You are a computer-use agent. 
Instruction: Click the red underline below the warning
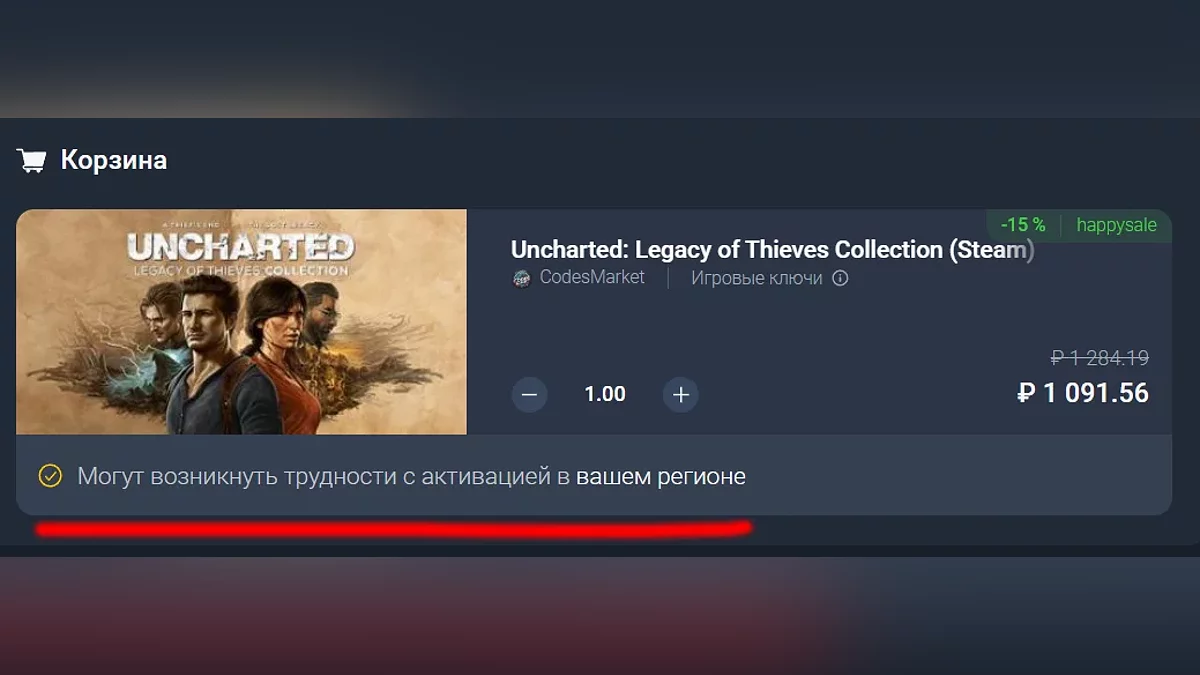click(x=393, y=527)
